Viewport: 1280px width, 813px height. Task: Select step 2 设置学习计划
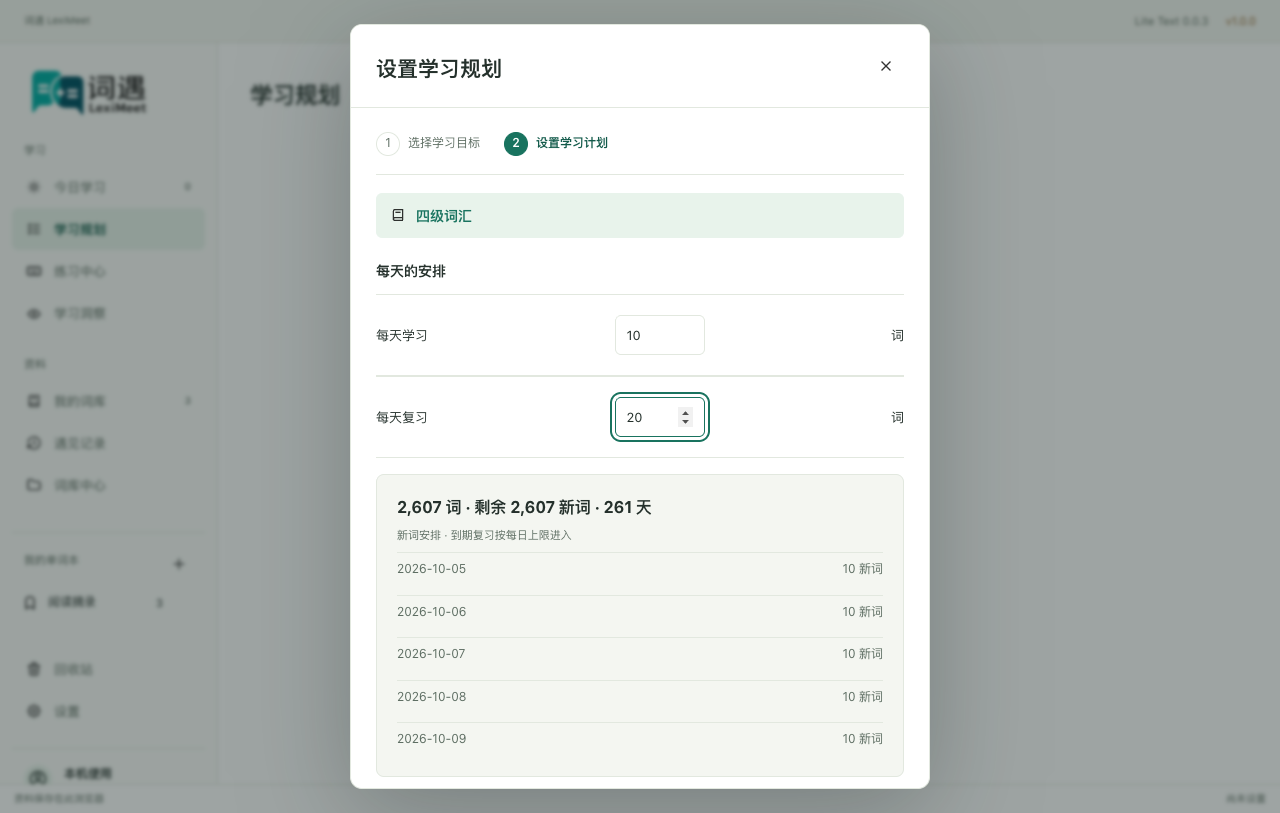(556, 143)
